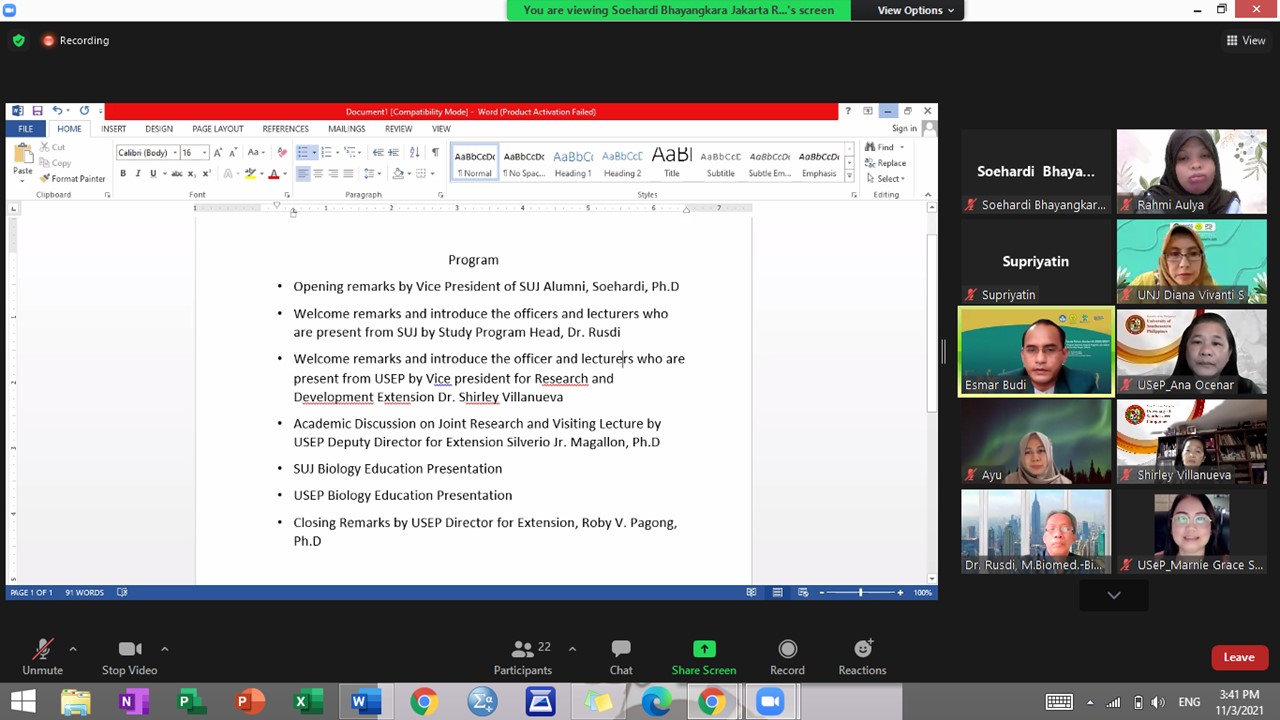1280x720 pixels.
Task: Click the Sort icon in Paragraph group
Action: (414, 153)
